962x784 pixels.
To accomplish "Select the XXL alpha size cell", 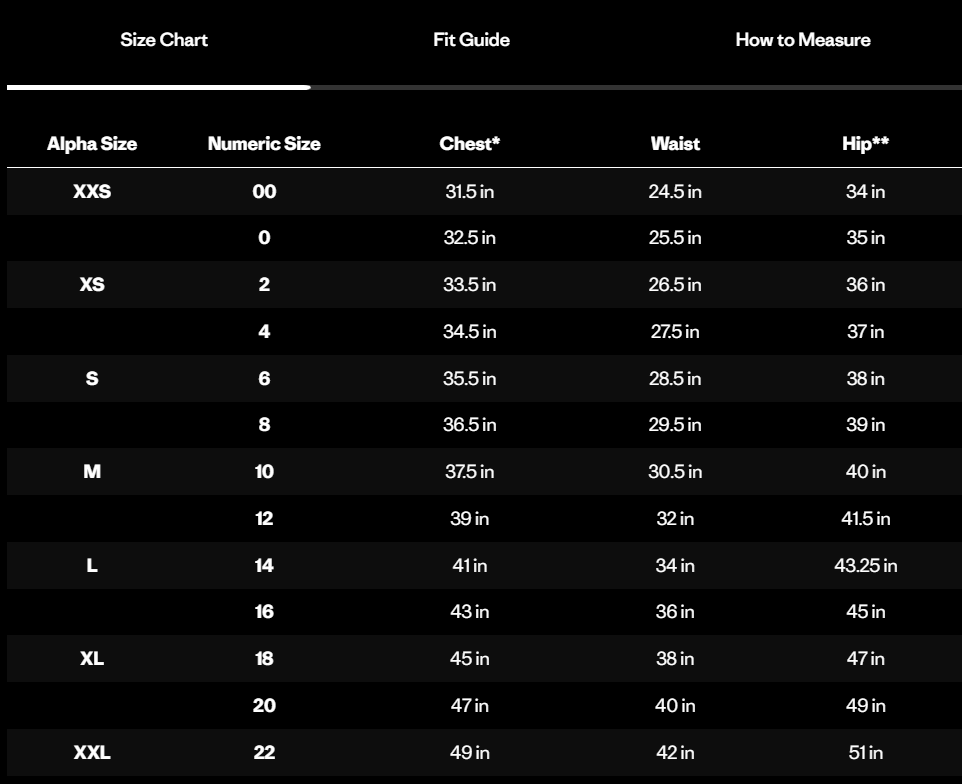I will [x=92, y=752].
